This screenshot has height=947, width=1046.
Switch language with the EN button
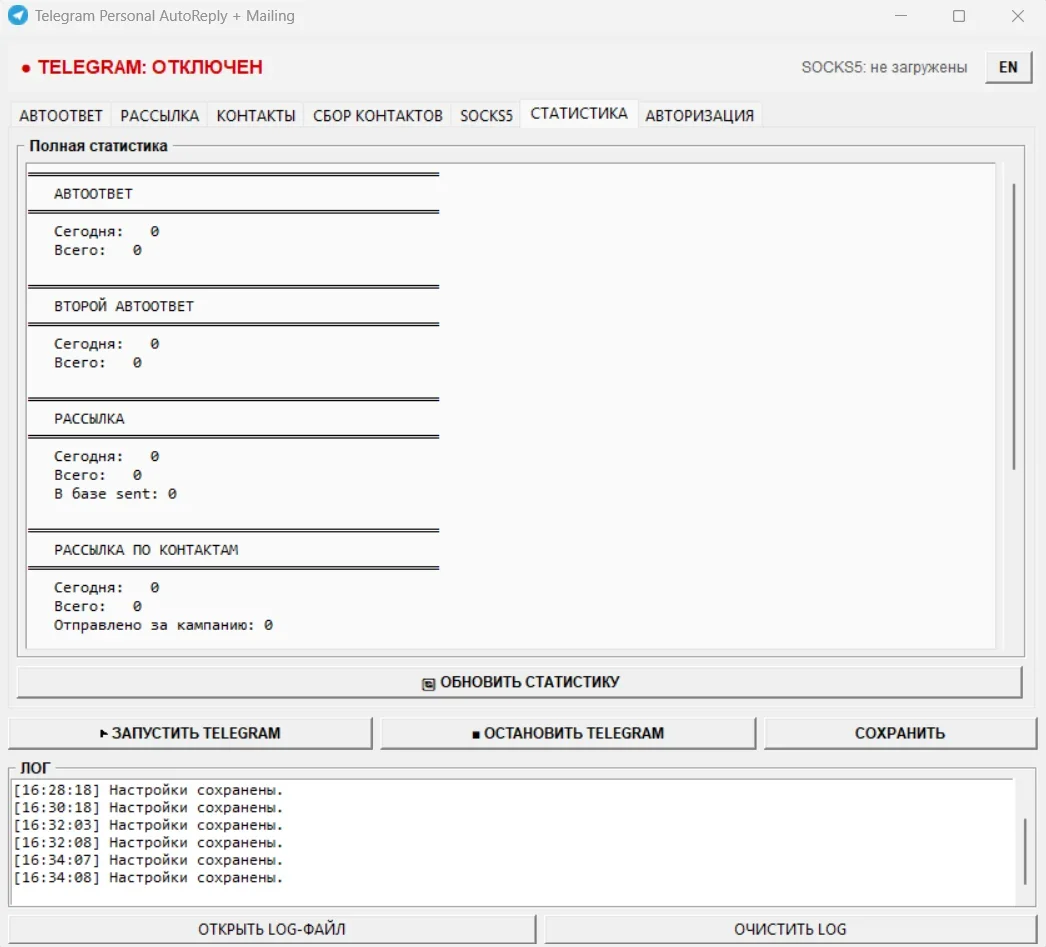[1008, 67]
